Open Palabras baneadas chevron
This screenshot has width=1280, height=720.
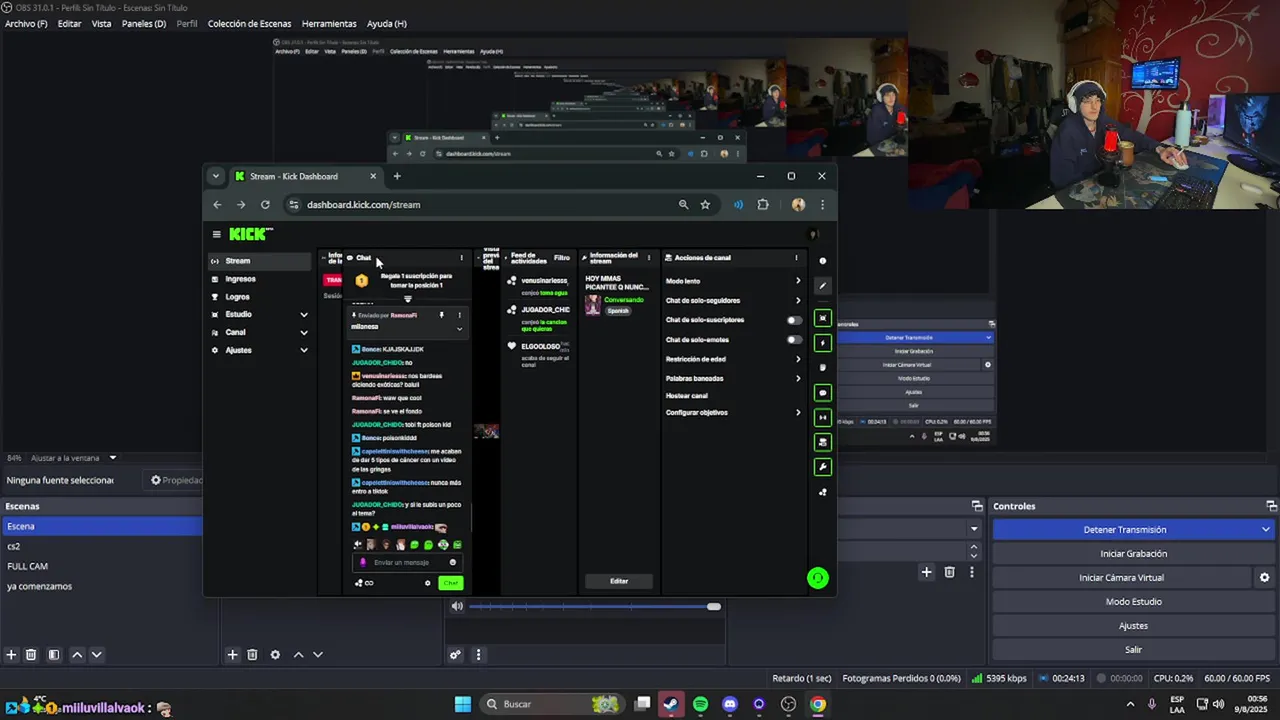point(798,378)
